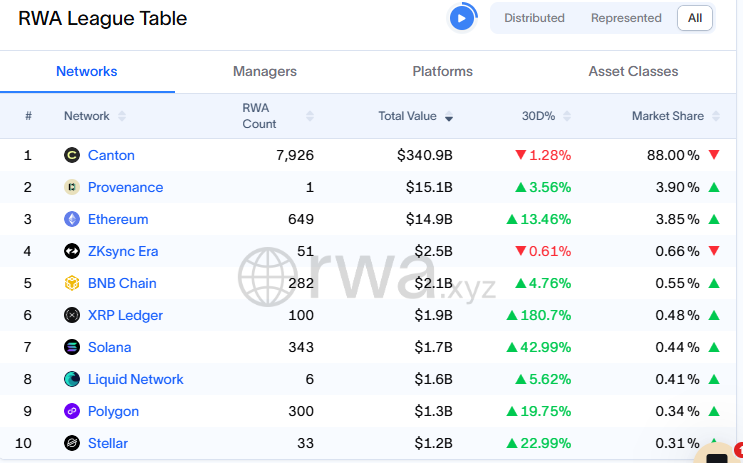Sort by Total Value arrow
Image resolution: width=743 pixels, height=463 pixels.
click(449, 117)
